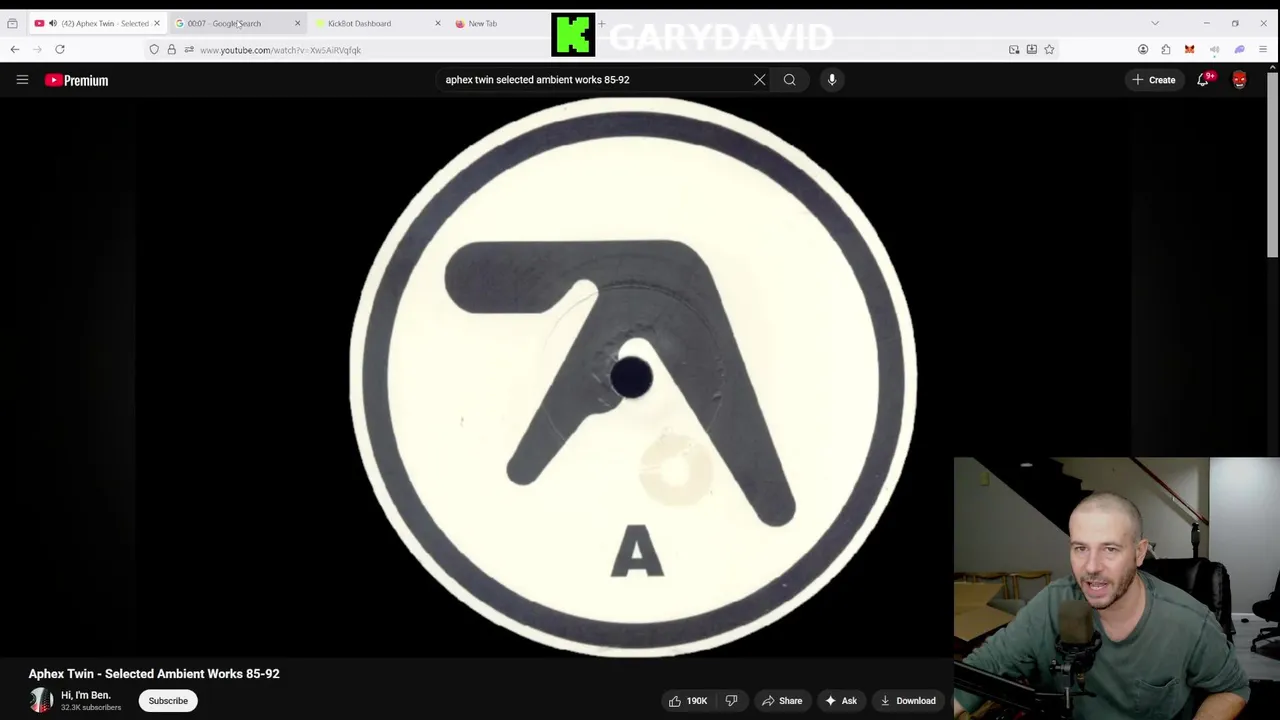Focus the youtube.com address bar URL

click(x=280, y=50)
